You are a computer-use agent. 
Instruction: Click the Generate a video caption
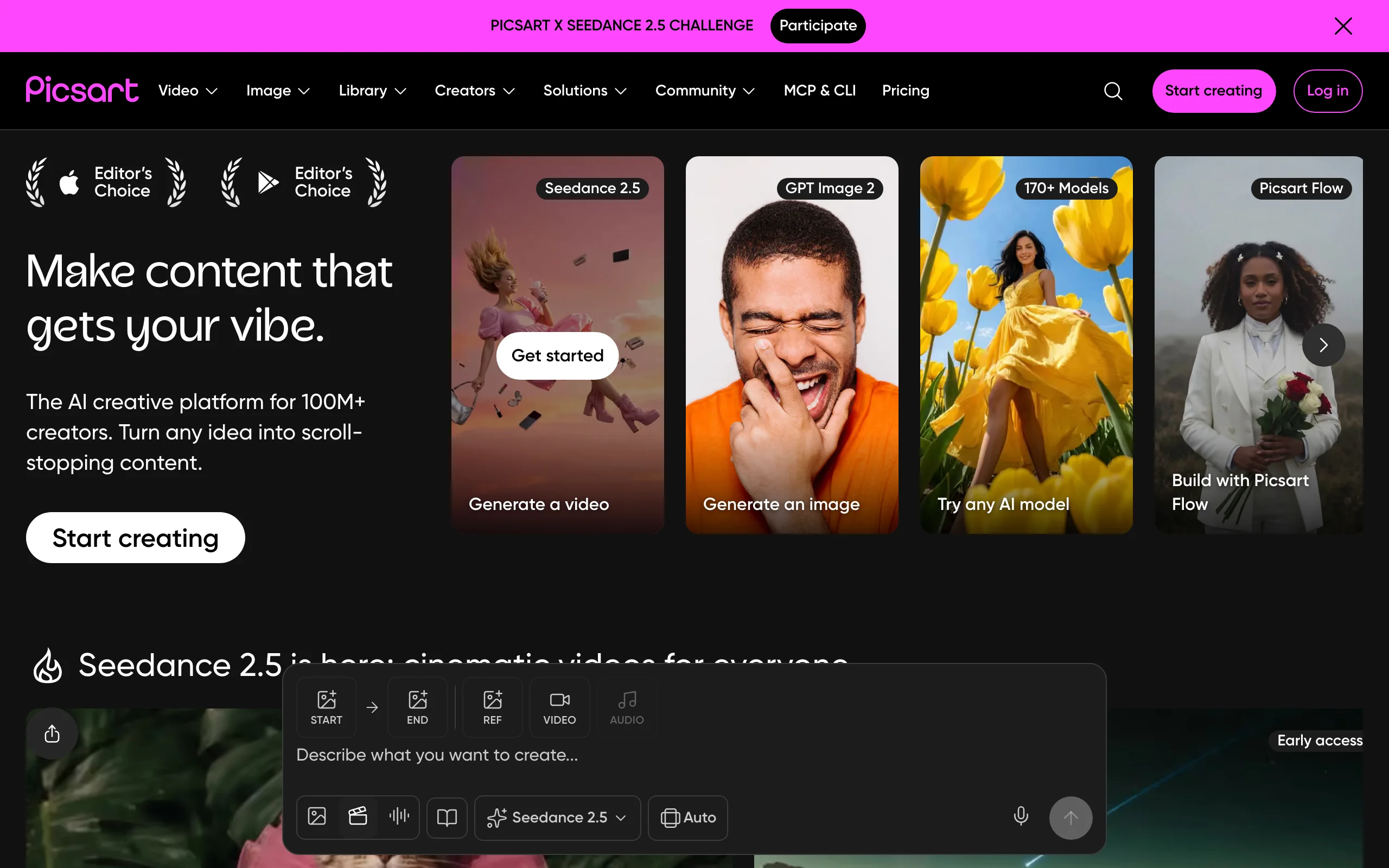[x=539, y=504]
